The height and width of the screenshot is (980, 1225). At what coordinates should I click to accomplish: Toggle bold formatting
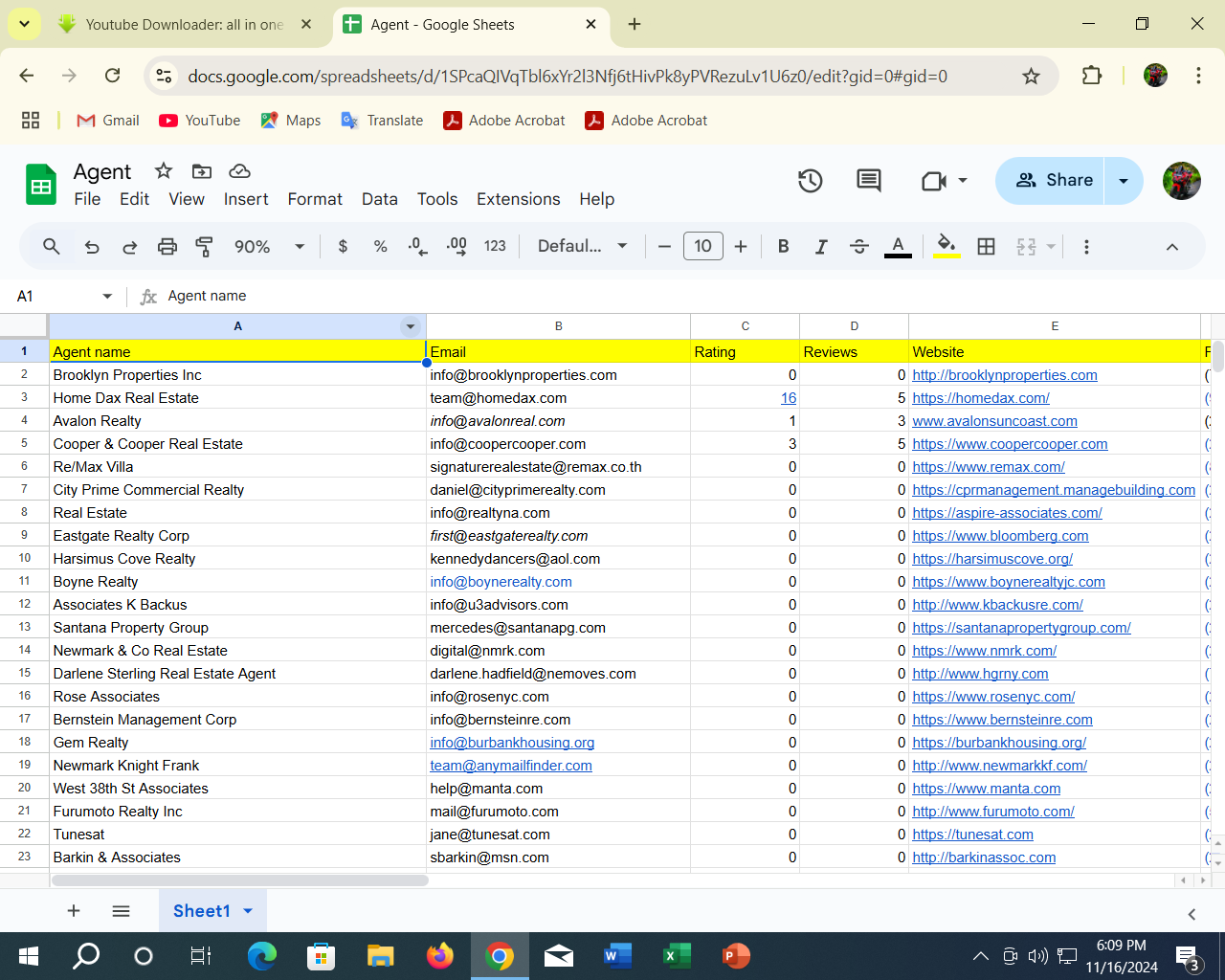coord(783,247)
